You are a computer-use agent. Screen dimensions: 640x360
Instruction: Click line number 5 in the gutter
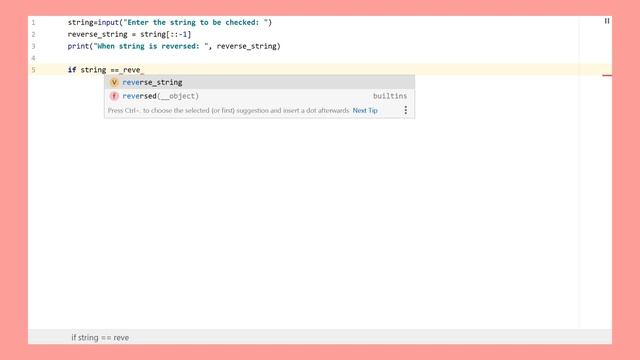(x=33, y=70)
